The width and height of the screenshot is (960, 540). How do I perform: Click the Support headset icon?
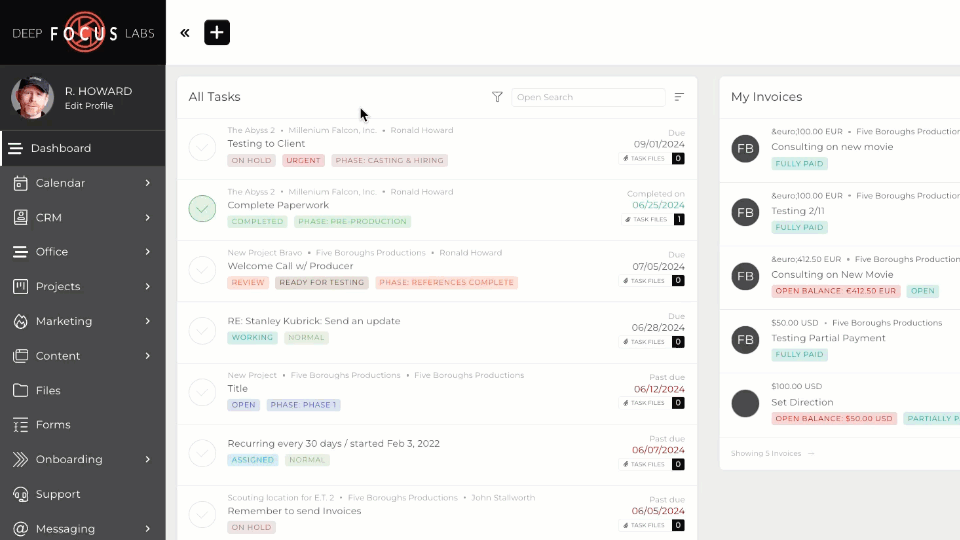pos(20,494)
